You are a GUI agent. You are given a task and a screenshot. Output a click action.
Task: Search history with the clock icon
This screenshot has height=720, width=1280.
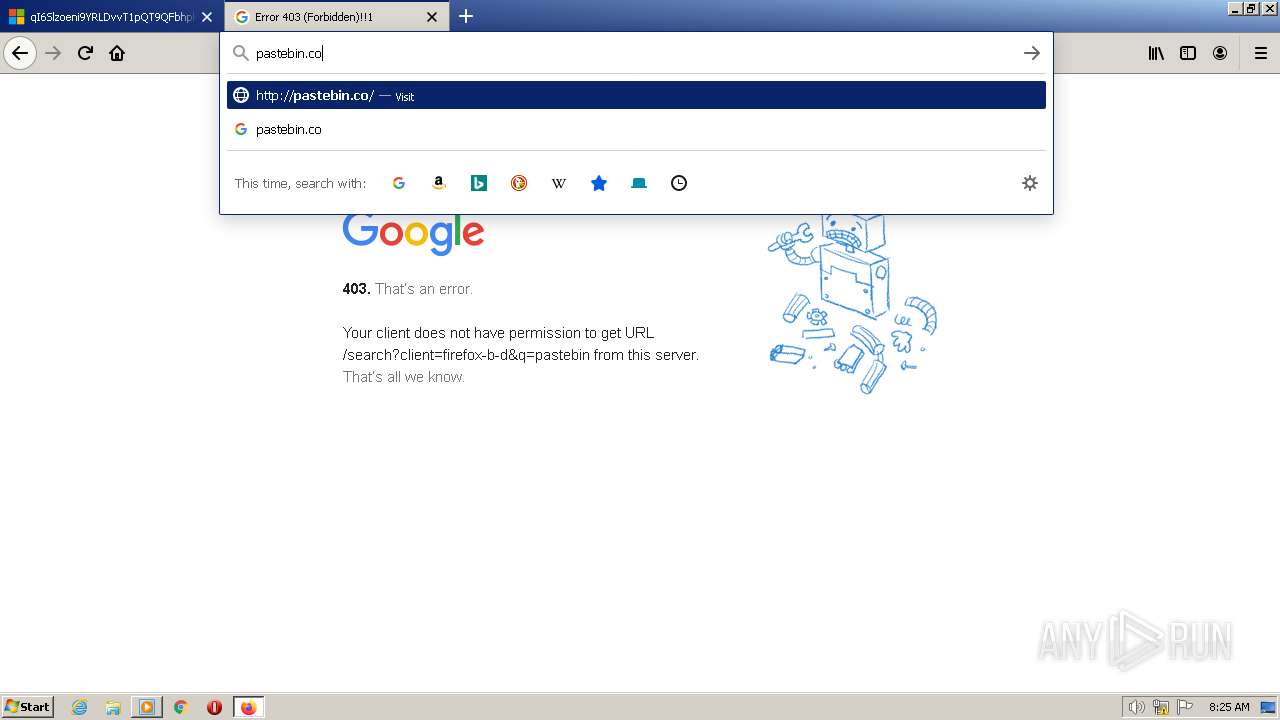pyautogui.click(x=679, y=183)
